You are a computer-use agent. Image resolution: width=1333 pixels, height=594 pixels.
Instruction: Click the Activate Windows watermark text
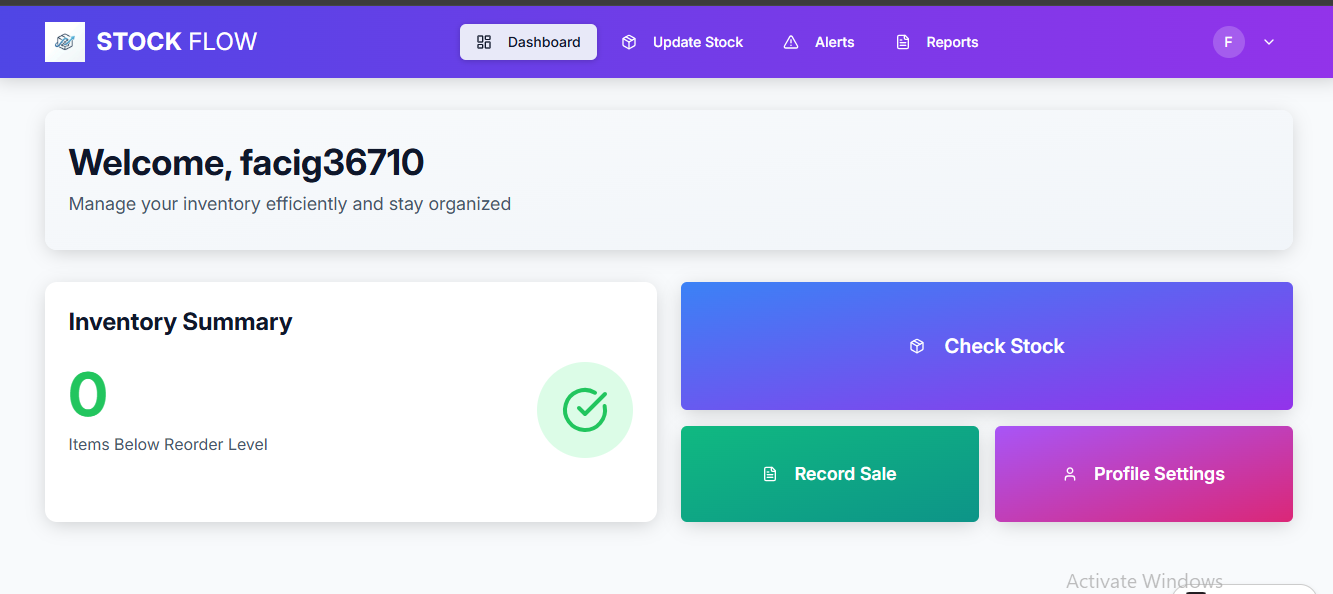[1143, 580]
